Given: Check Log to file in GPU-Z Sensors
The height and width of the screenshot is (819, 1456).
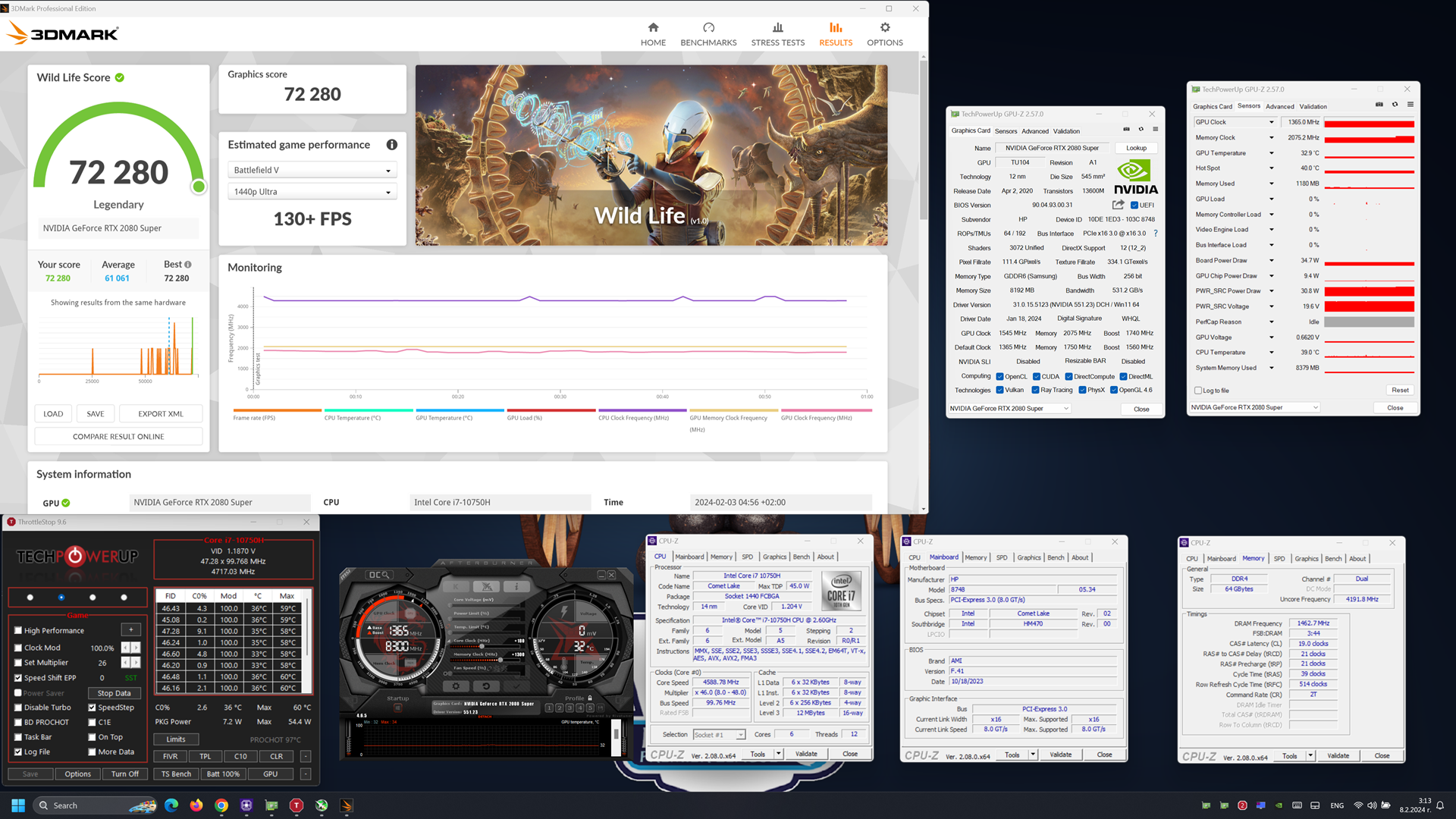Looking at the screenshot, I should 1198,391.
